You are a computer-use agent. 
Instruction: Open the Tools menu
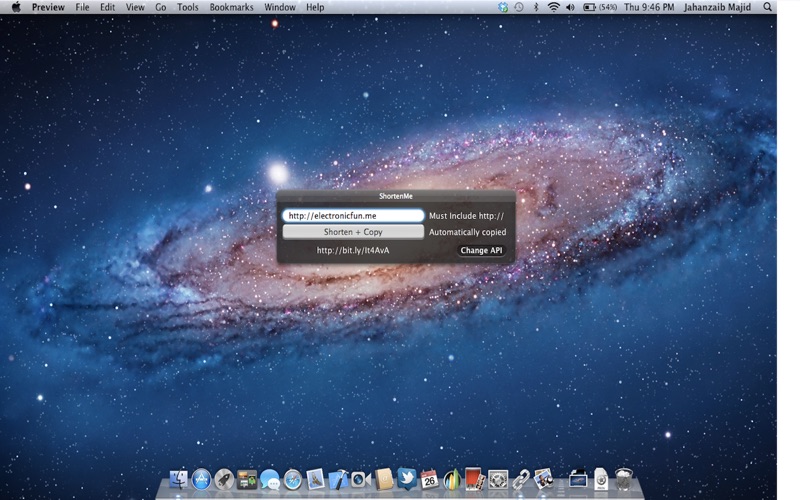[188, 7]
